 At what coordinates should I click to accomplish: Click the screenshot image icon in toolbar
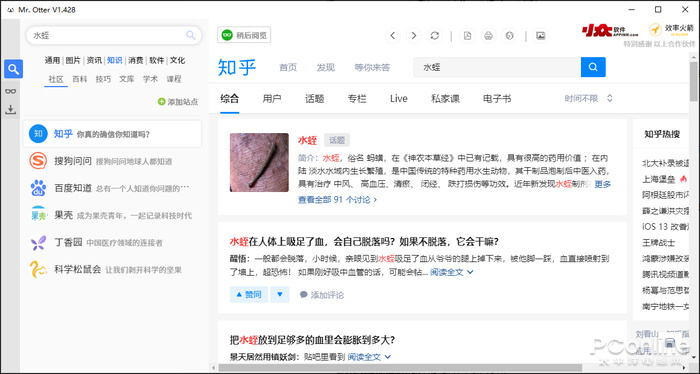coord(541,36)
